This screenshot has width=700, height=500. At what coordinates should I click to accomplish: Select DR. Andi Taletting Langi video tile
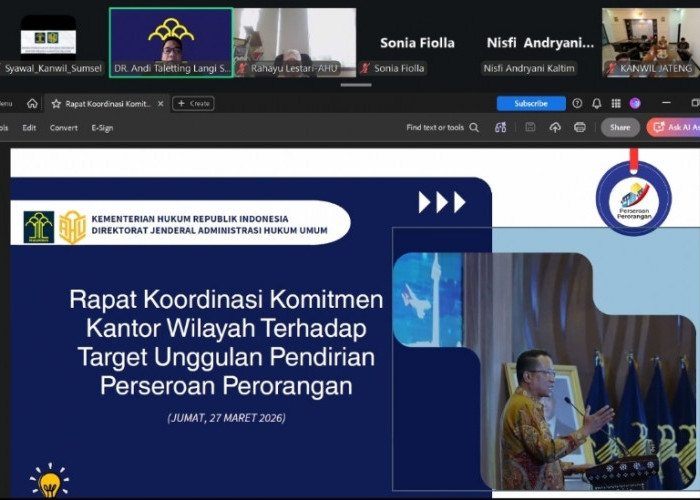[171, 42]
